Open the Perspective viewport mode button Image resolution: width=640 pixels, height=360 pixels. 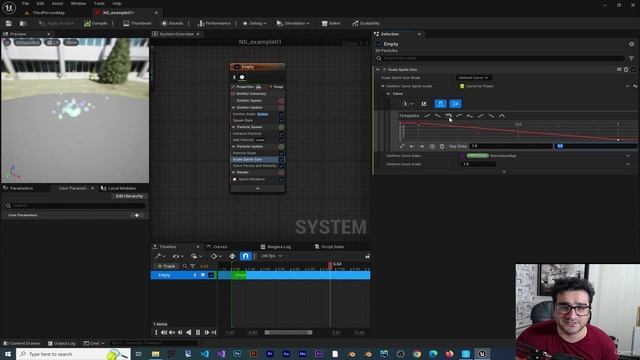click(28, 42)
